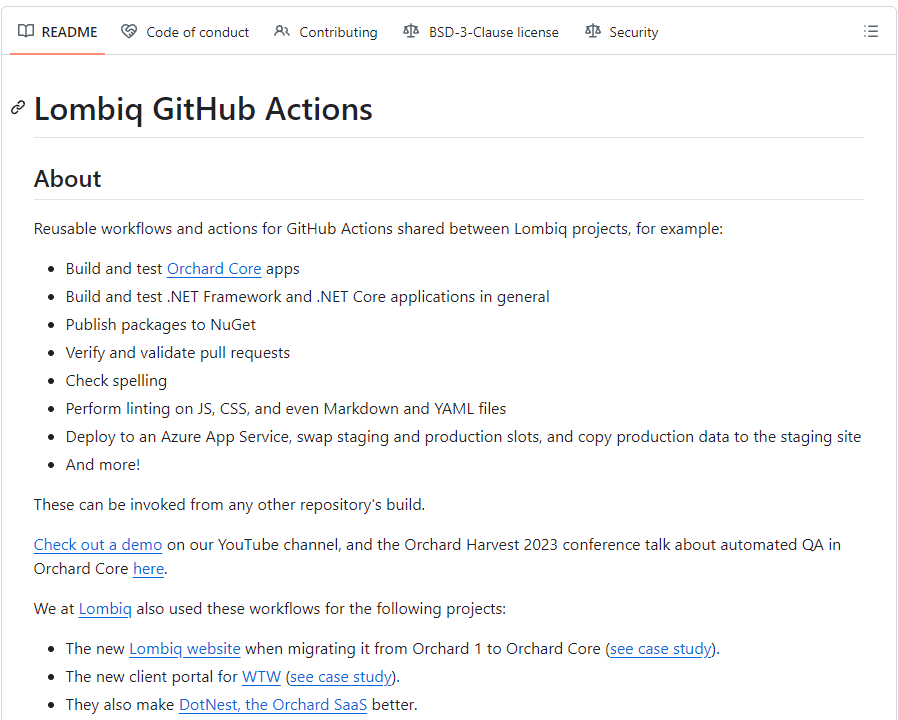Open the Lombiq website link
The image size is (898, 720).
(x=184, y=649)
